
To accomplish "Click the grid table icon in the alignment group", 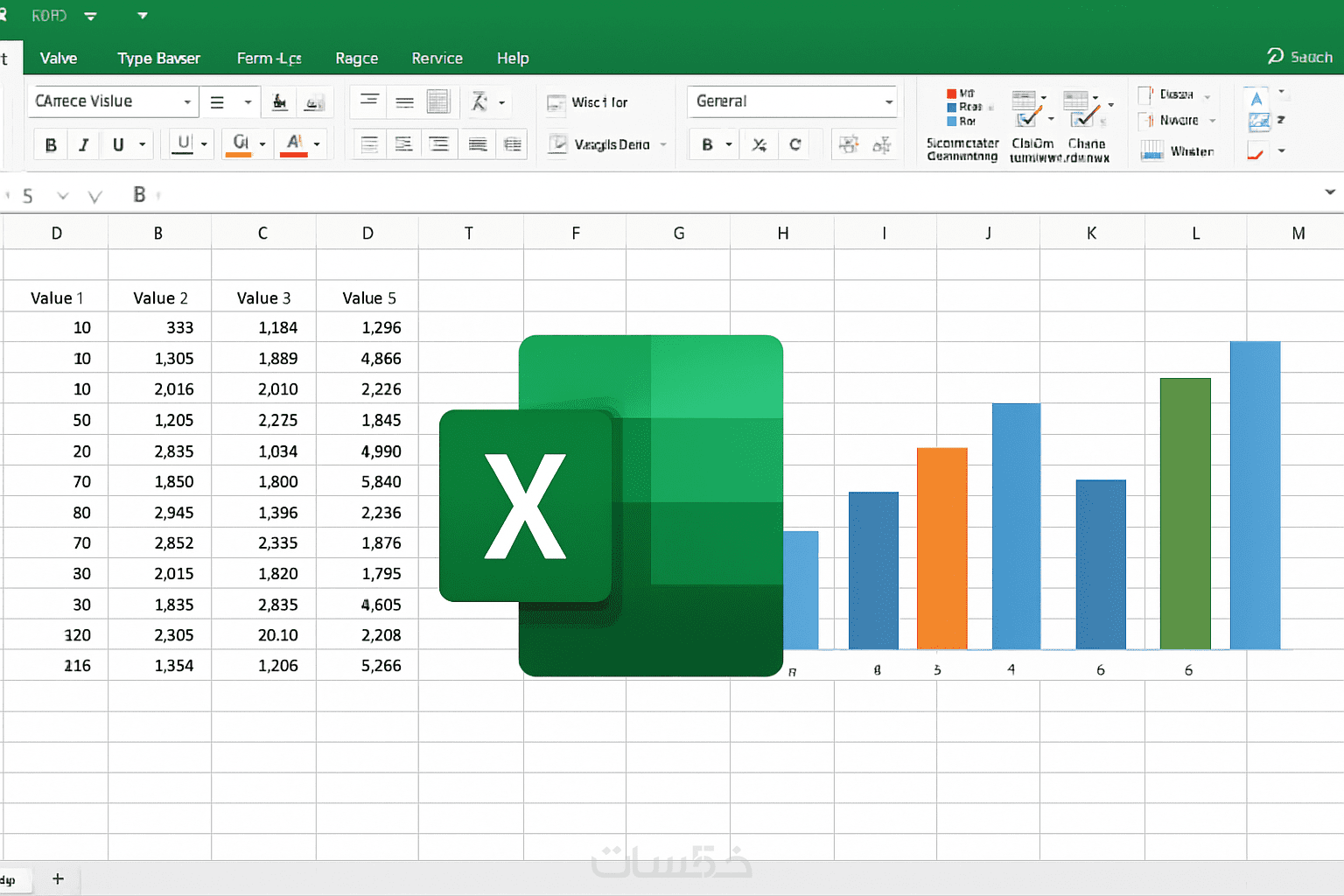I will pos(438,101).
